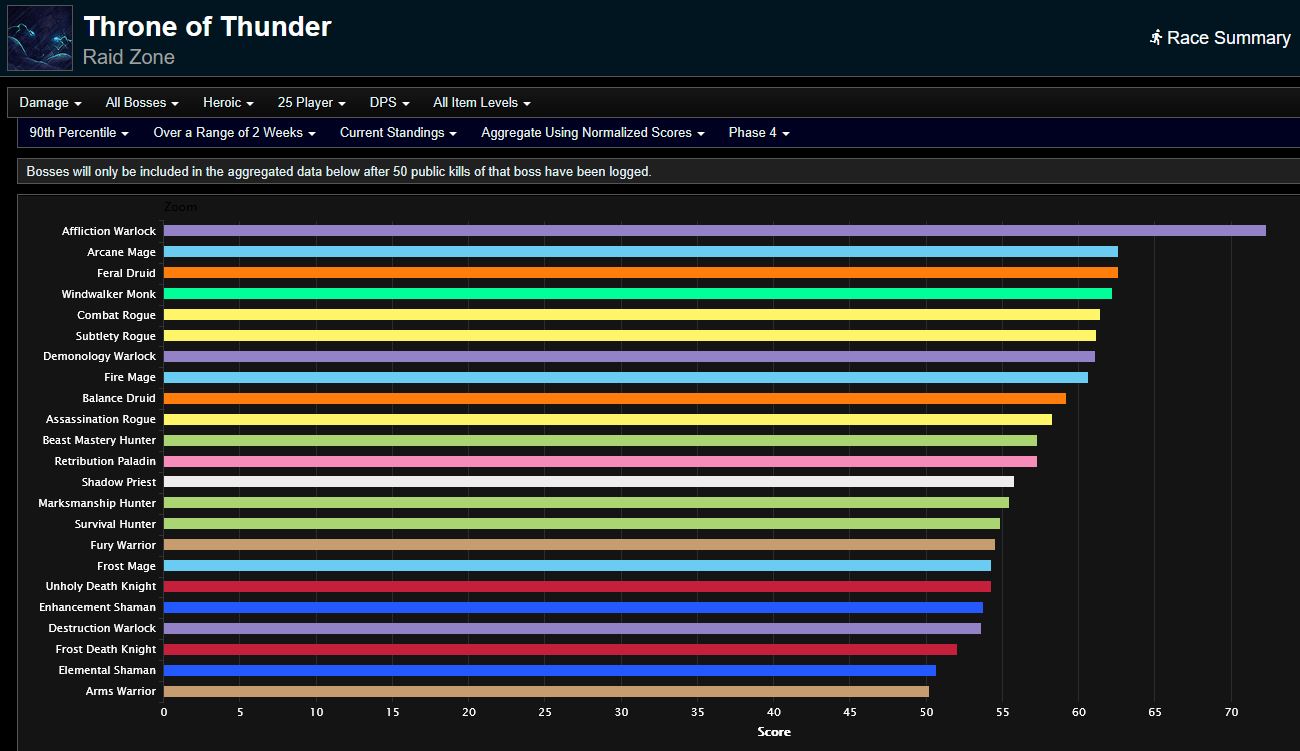Screen dimensions: 1300x751
Task: Select the Enhancement Shaman blue bar
Action: point(573,608)
